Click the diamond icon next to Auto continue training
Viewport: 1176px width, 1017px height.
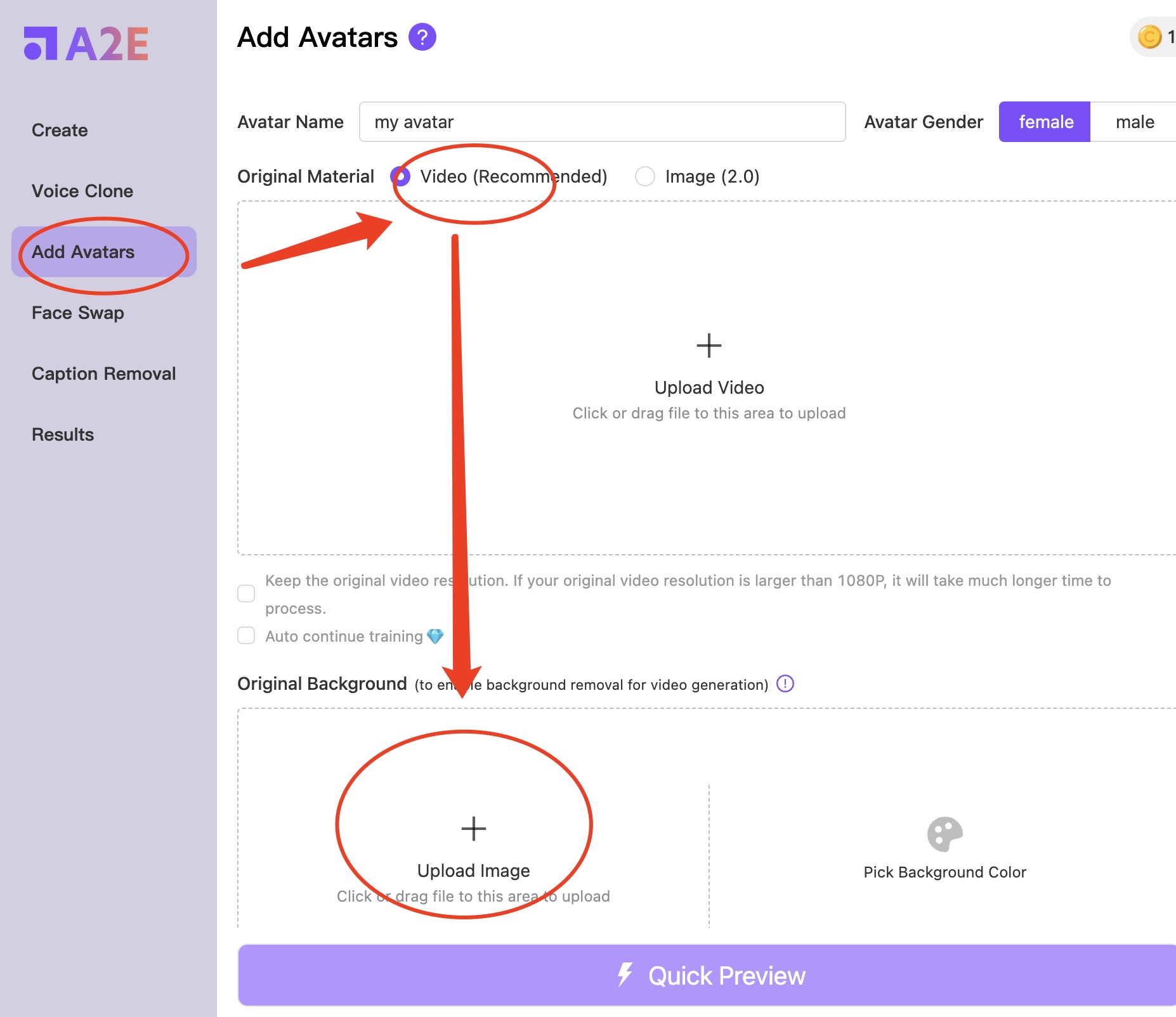435,636
